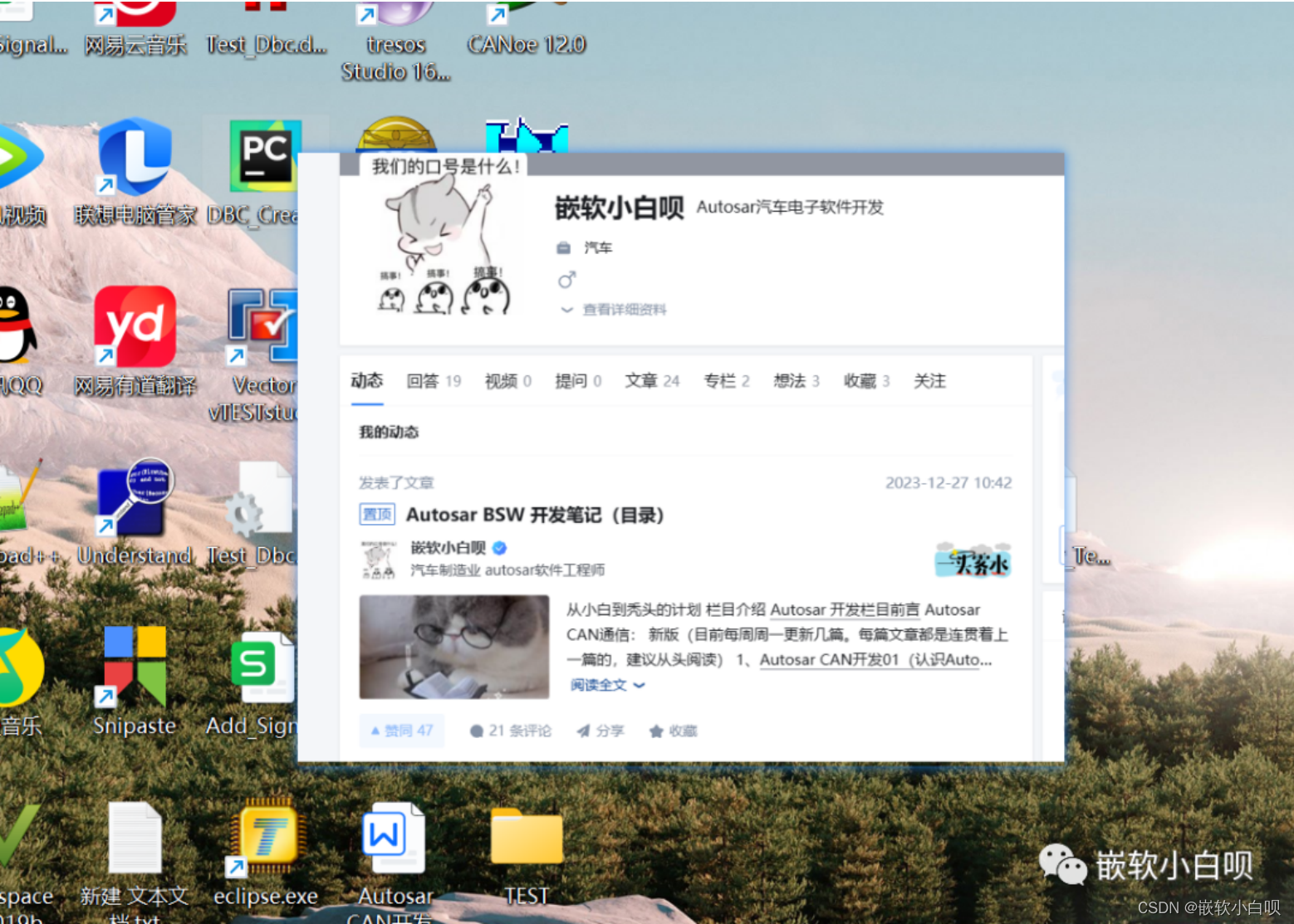Expand the article with 阅读全文
The image size is (1294, 924).
607,685
